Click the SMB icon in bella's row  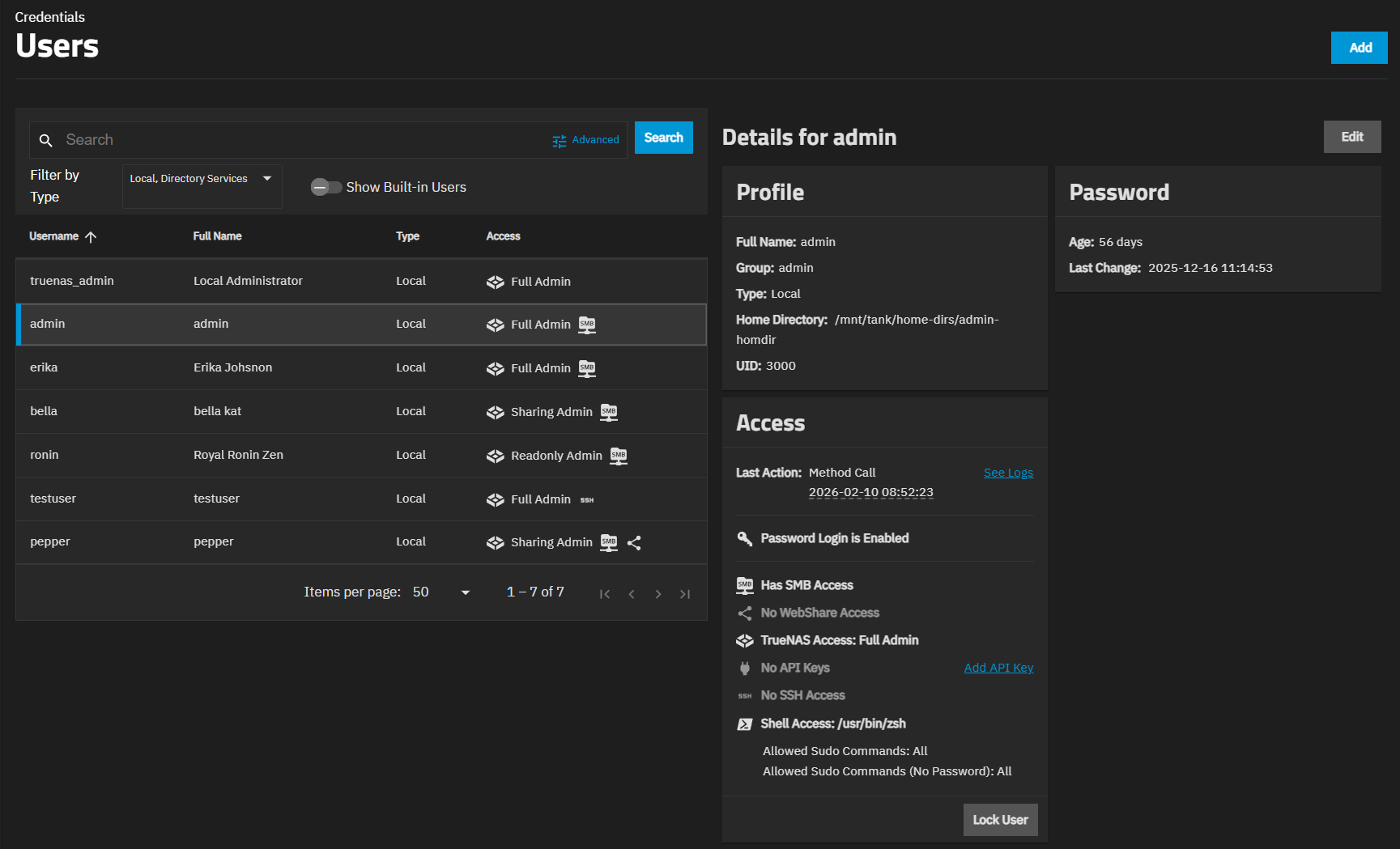click(609, 412)
